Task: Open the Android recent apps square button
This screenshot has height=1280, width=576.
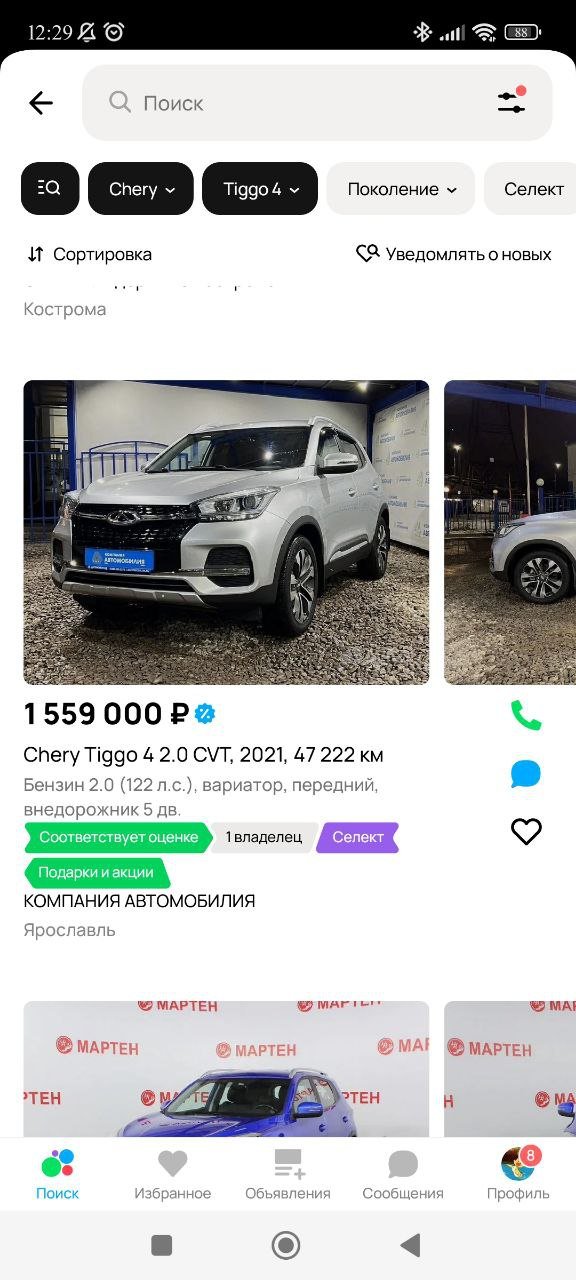Action: click(161, 1245)
